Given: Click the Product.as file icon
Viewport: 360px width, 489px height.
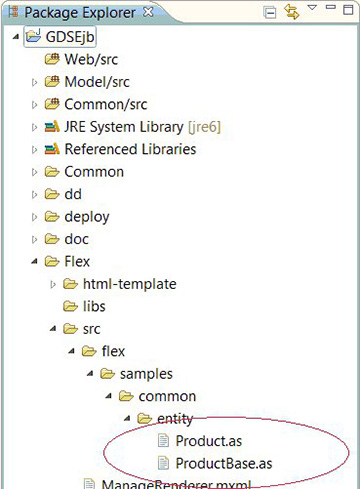Looking at the screenshot, I should click(163, 441).
